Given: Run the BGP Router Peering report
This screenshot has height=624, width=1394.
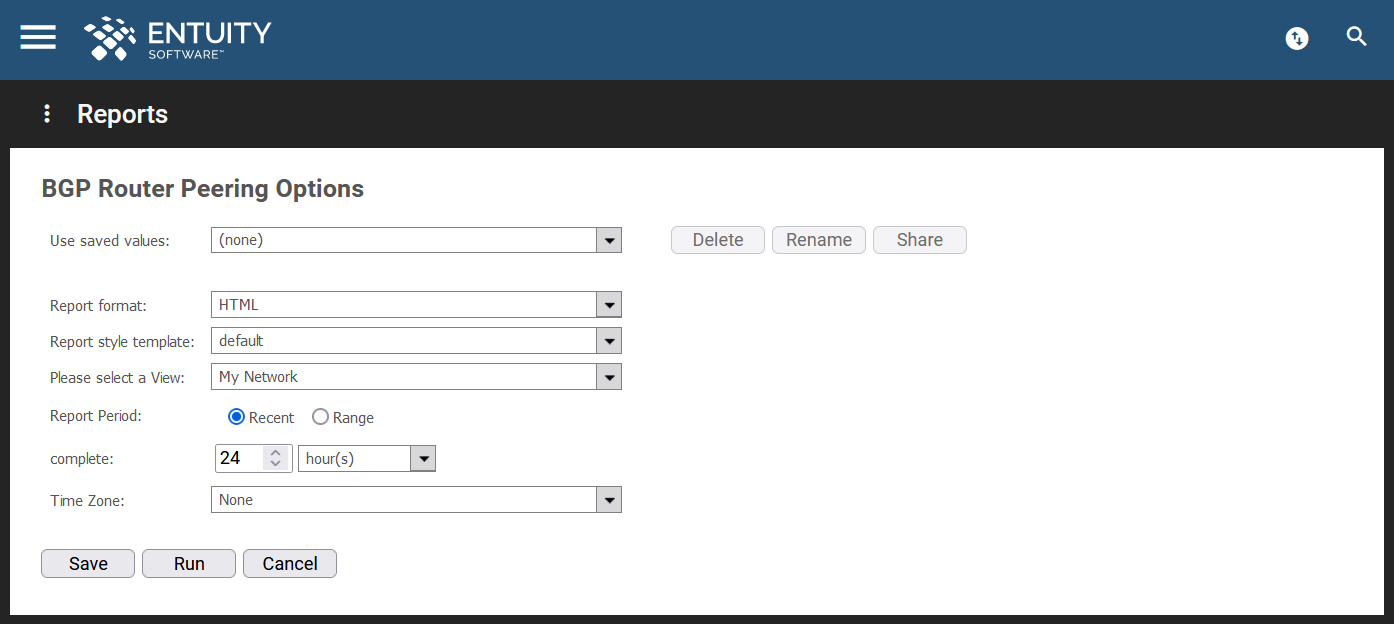Looking at the screenshot, I should coord(189,564).
